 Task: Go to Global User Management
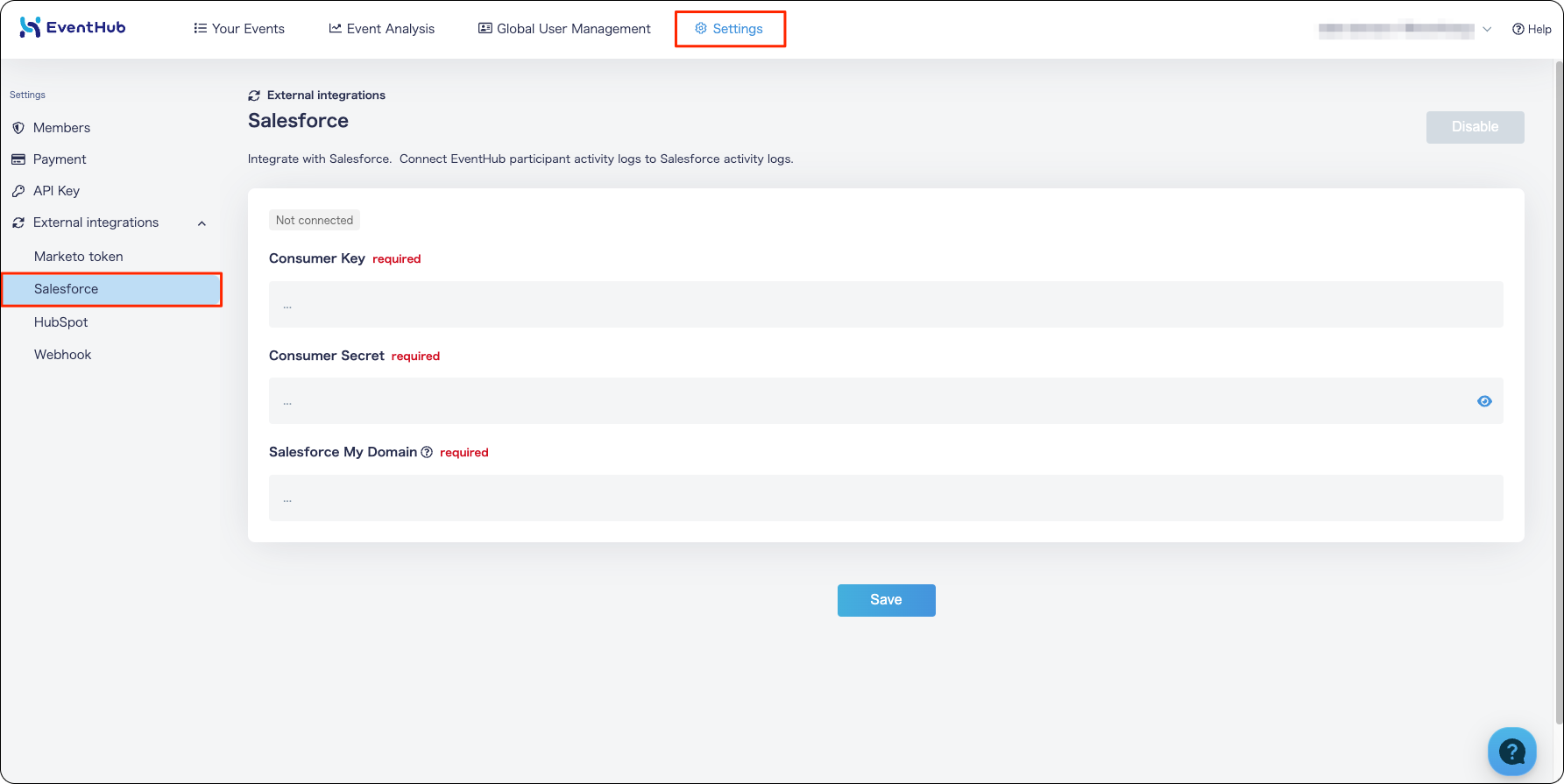click(564, 29)
